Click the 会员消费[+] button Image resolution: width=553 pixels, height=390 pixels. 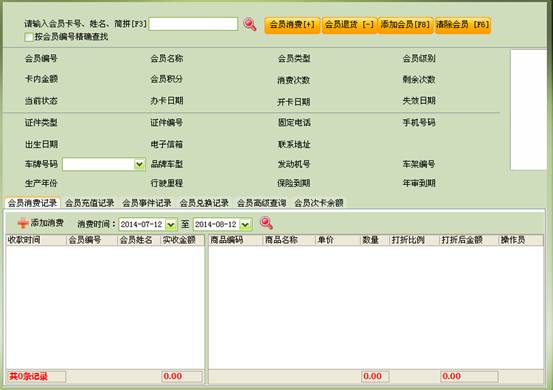(292, 25)
